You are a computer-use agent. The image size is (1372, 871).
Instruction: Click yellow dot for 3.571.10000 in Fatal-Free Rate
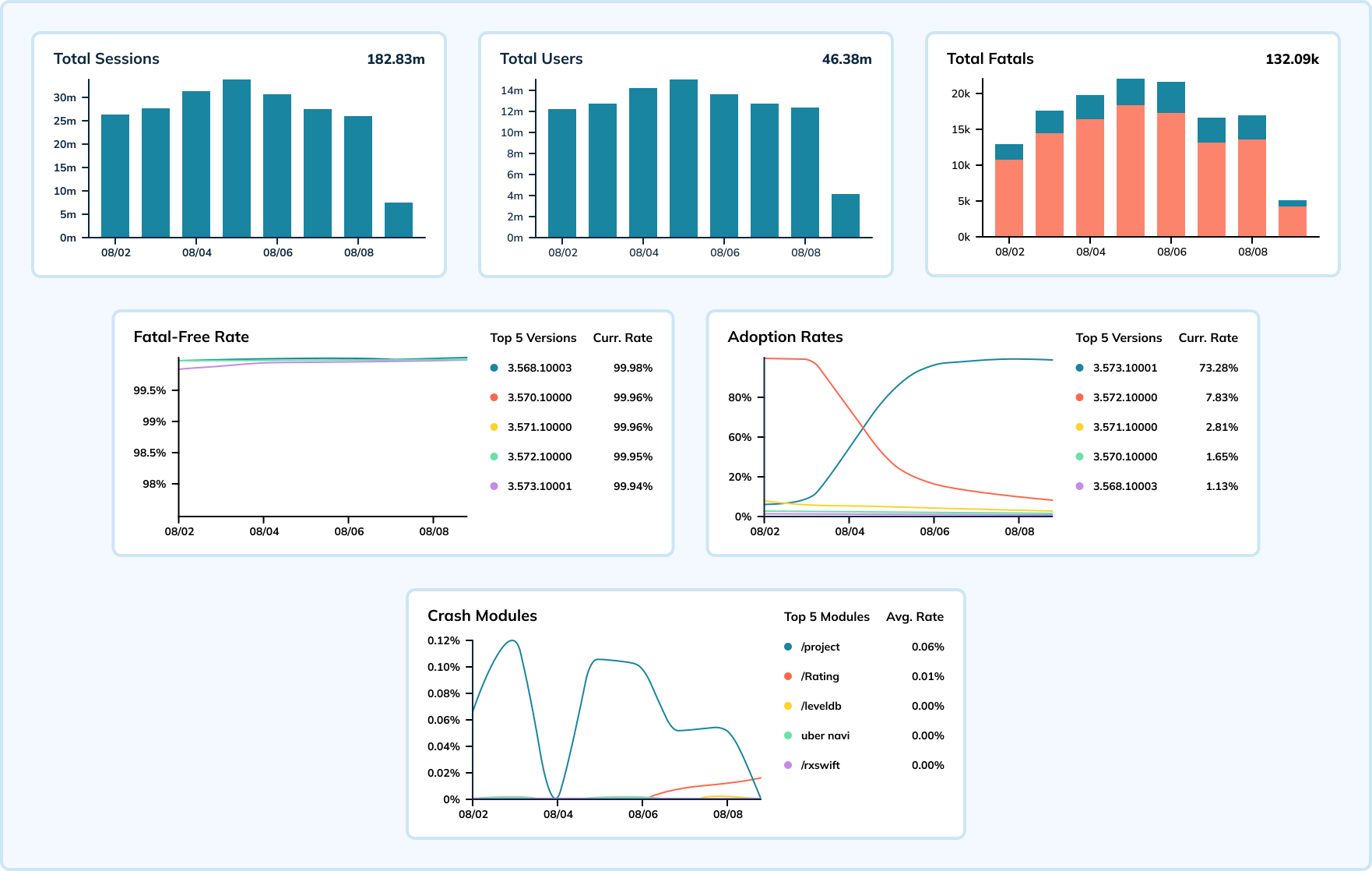494,427
